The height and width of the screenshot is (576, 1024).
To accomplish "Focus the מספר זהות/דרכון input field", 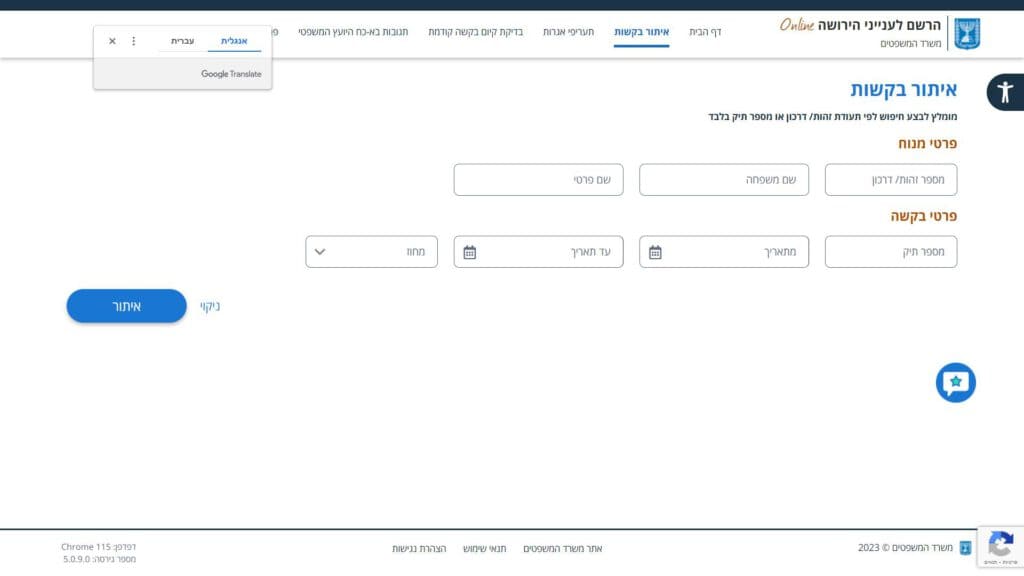I will tap(890, 180).
